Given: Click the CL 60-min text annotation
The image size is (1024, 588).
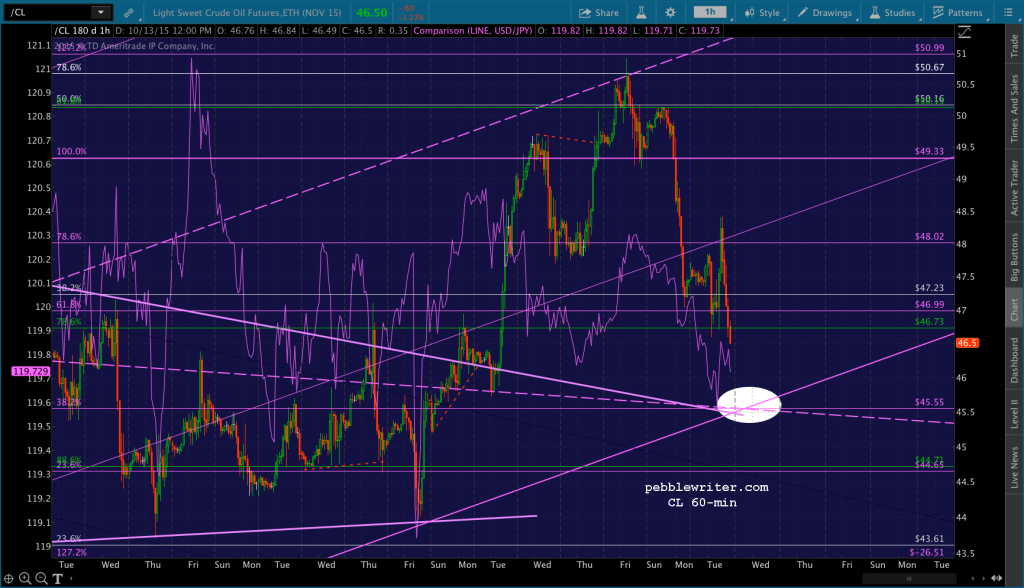Looking at the screenshot, I should pyautogui.click(x=702, y=502).
